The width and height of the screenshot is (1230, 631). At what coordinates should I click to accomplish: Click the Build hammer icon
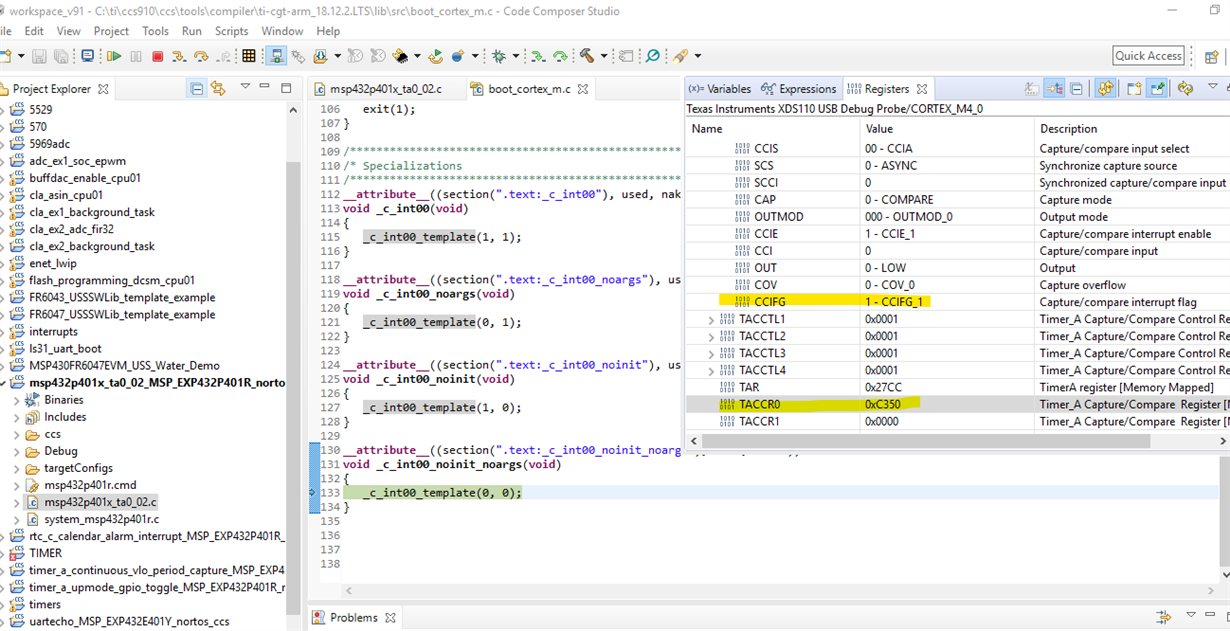pyautogui.click(x=588, y=56)
